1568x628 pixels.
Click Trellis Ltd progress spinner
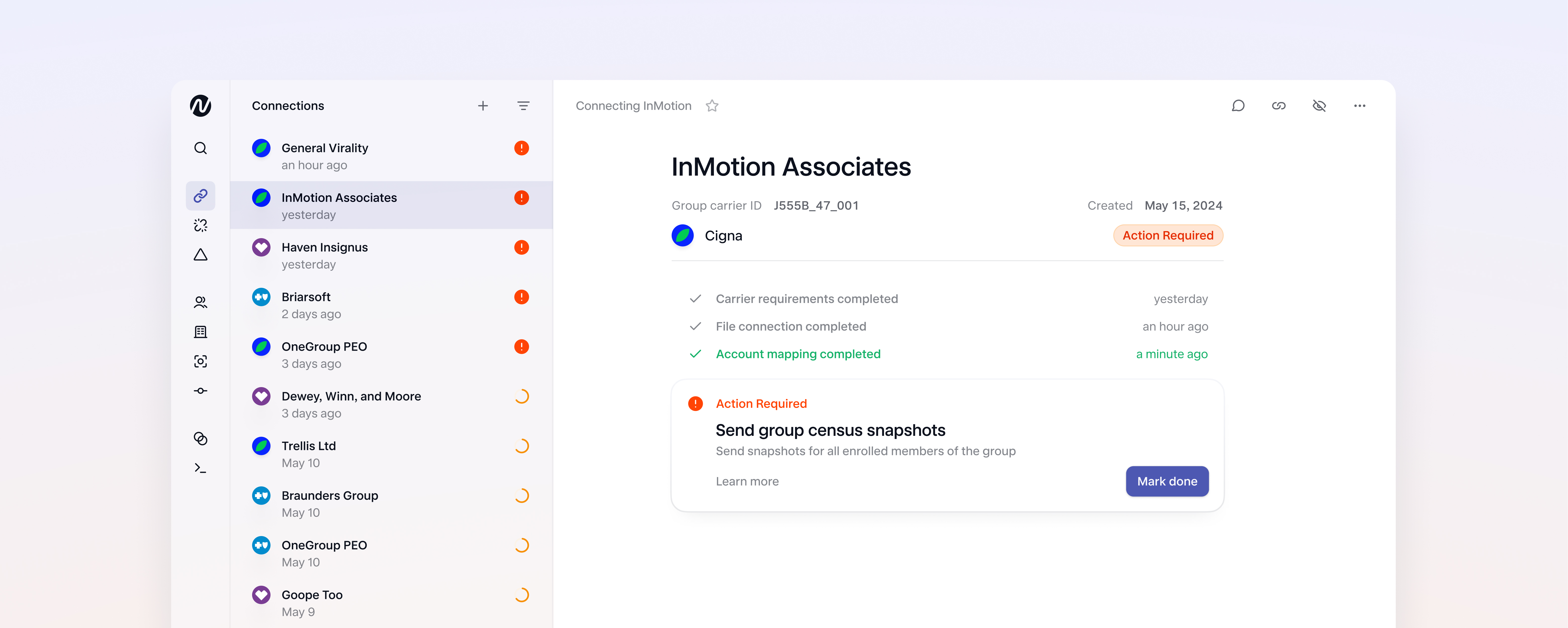(x=522, y=446)
